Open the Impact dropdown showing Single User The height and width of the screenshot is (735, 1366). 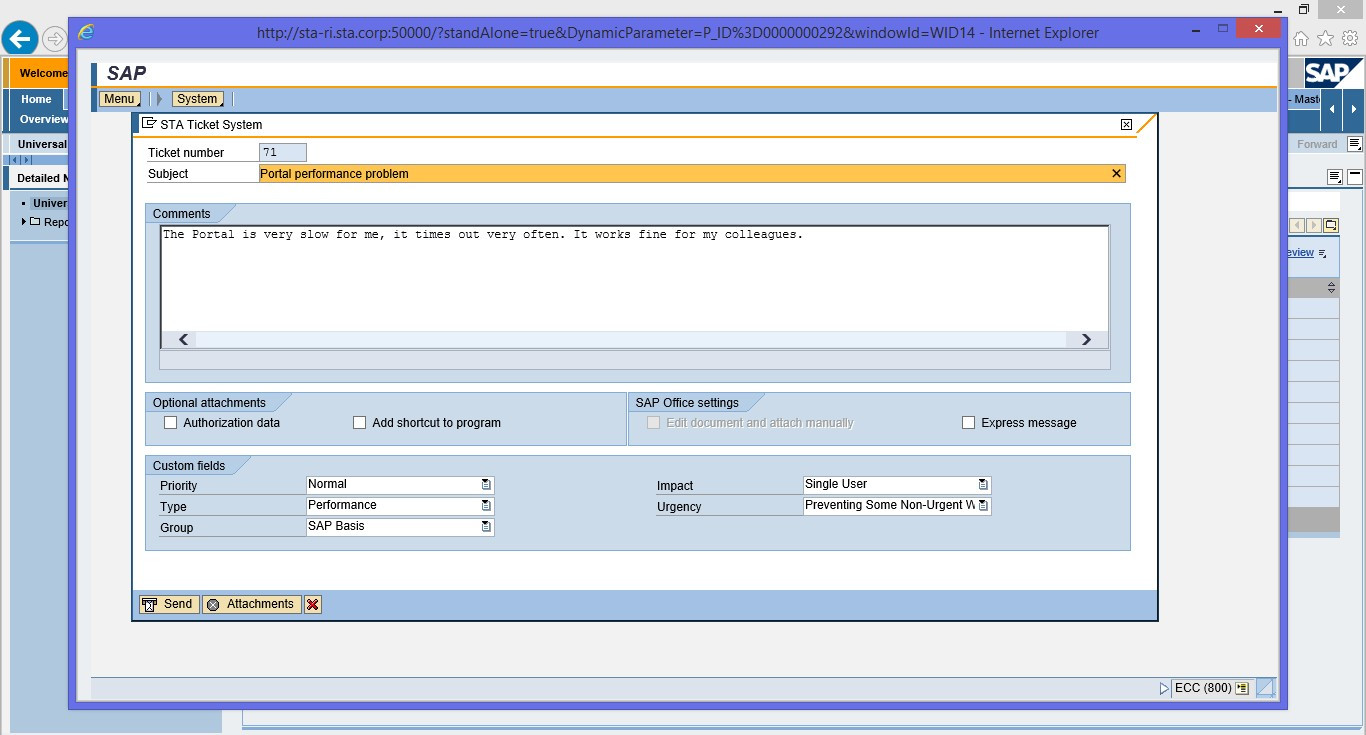click(x=983, y=484)
